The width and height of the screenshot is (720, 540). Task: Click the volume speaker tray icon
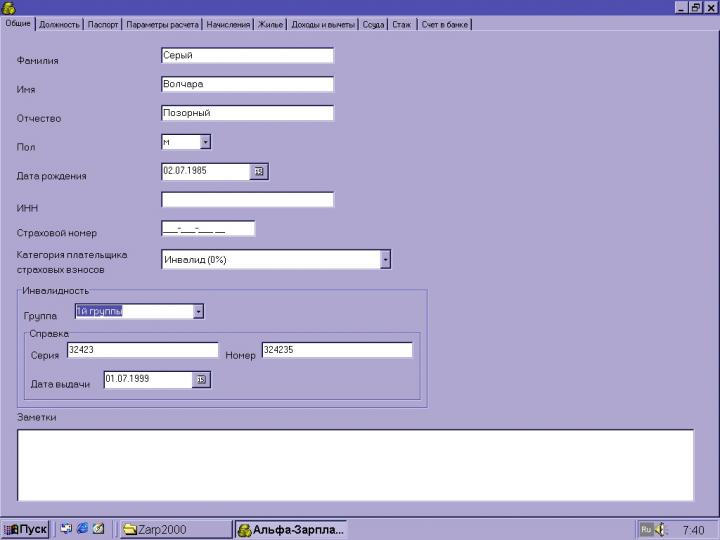[x=661, y=529]
